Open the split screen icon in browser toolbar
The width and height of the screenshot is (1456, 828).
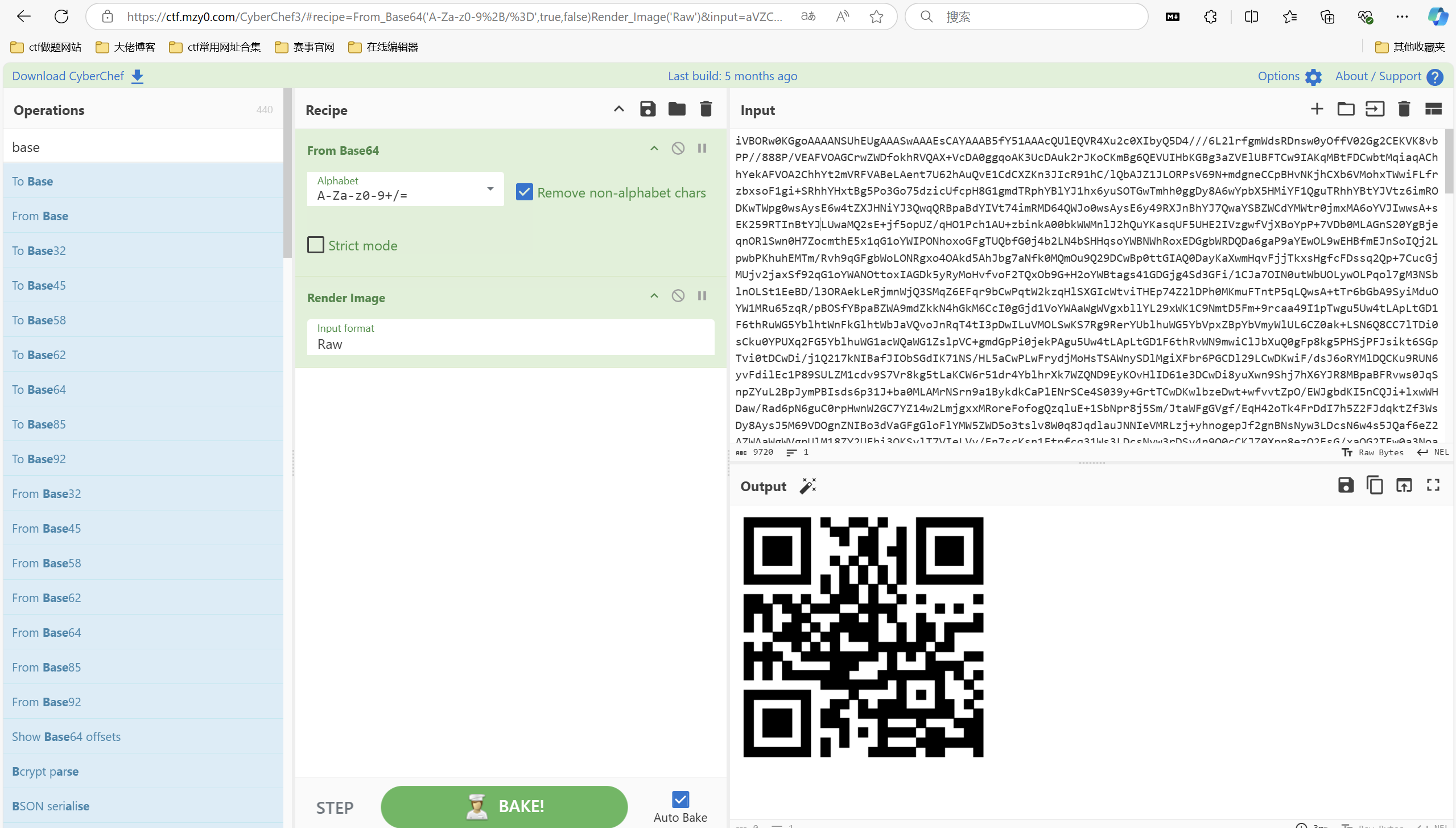(1251, 17)
